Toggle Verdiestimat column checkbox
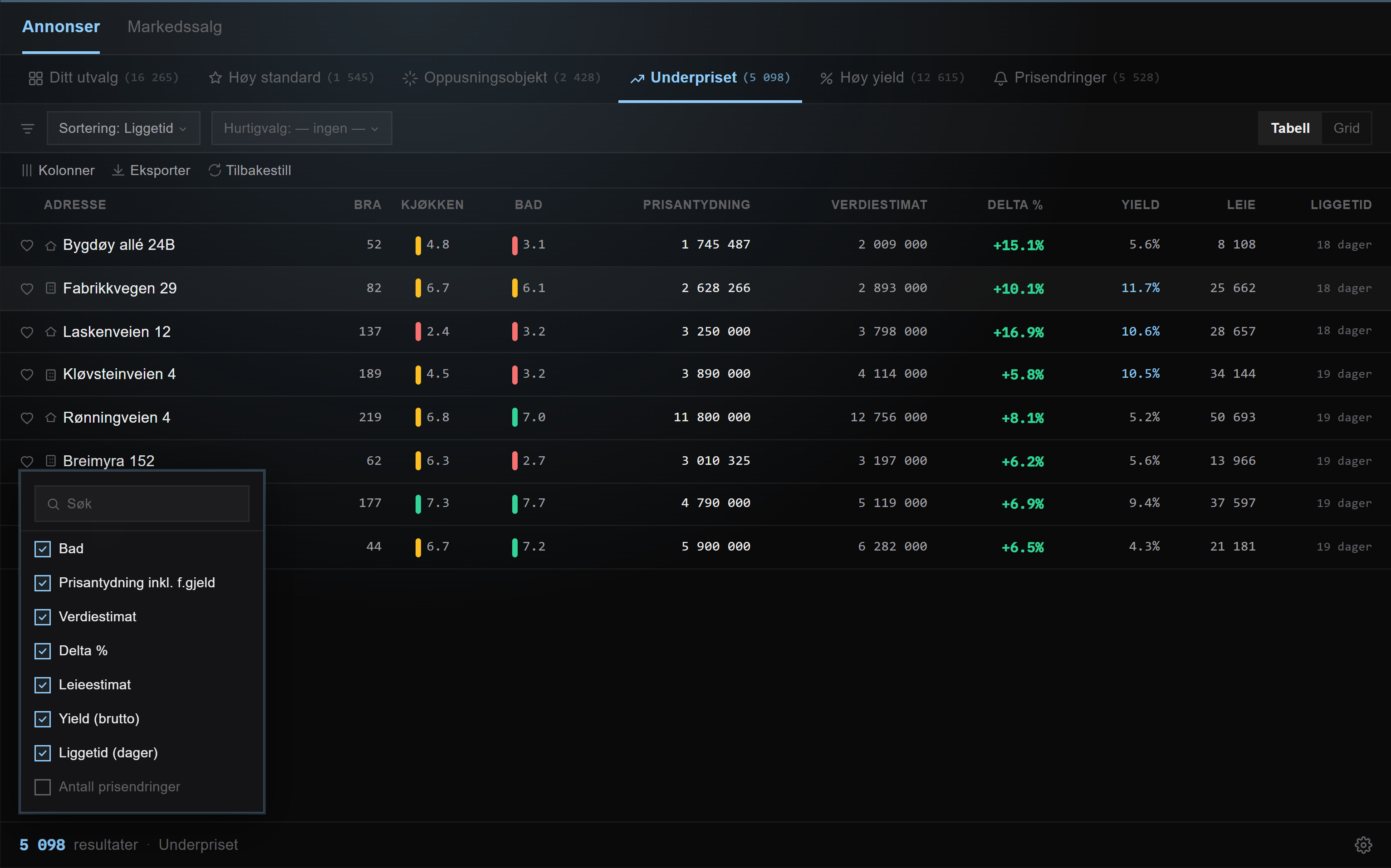The image size is (1391, 868). pyautogui.click(x=43, y=617)
